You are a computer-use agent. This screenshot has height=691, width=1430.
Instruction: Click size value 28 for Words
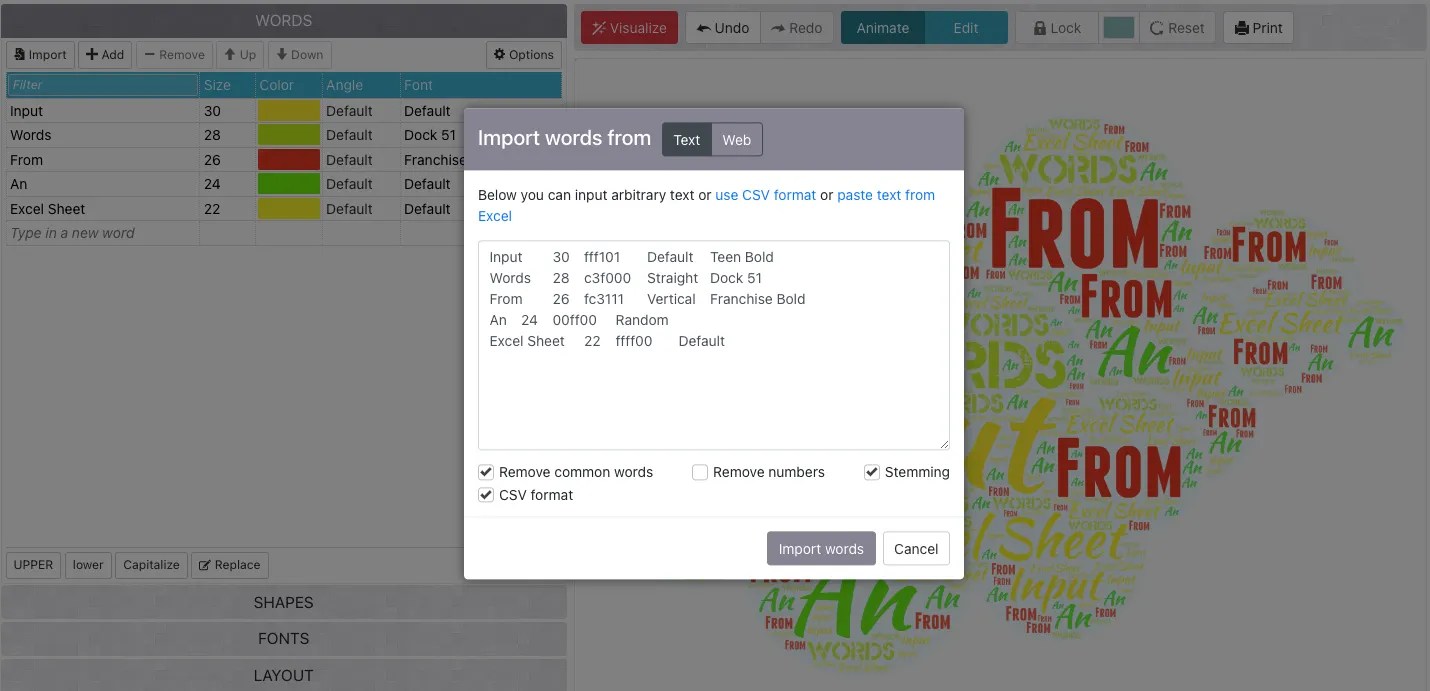227,135
